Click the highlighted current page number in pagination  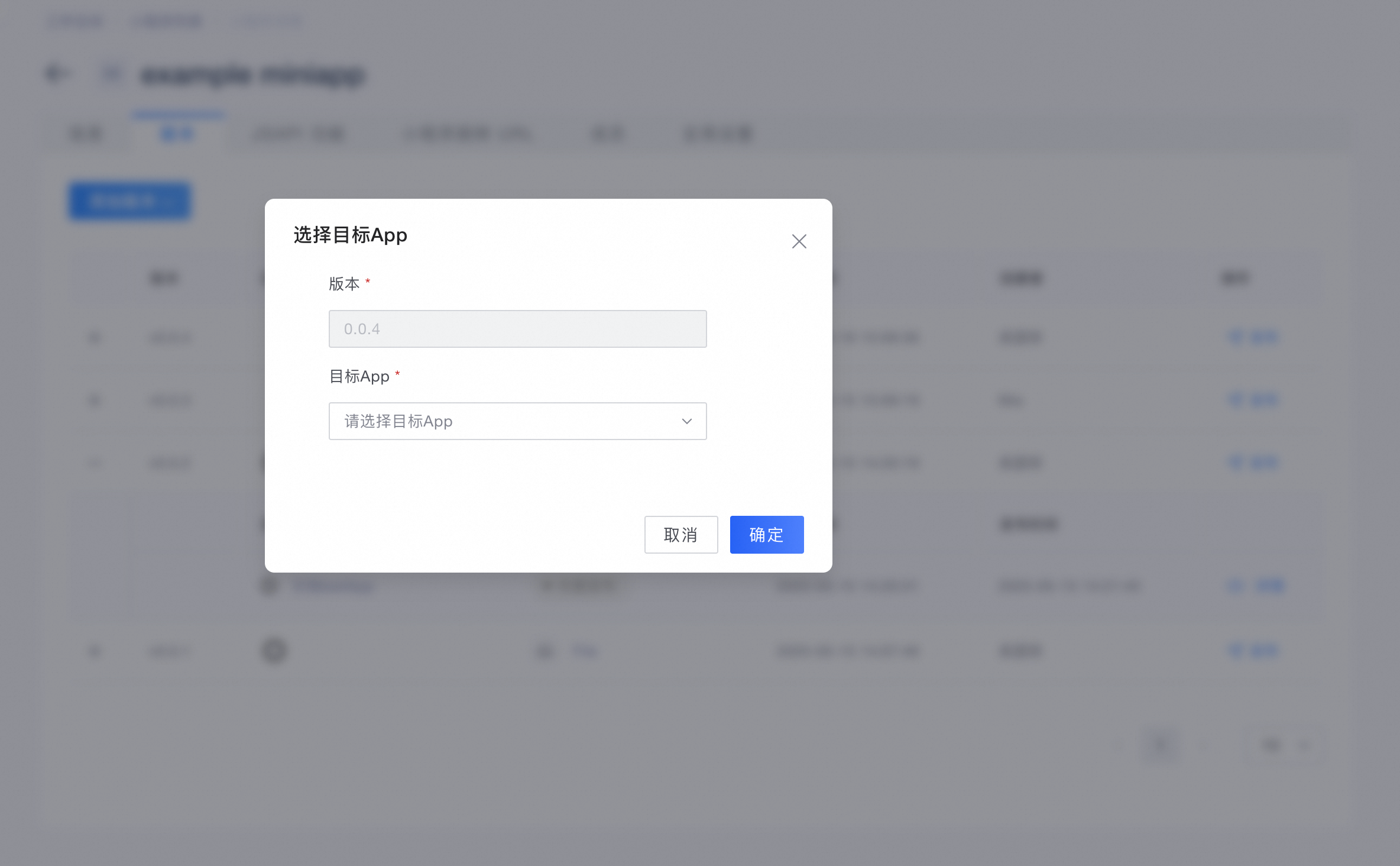[1161, 745]
